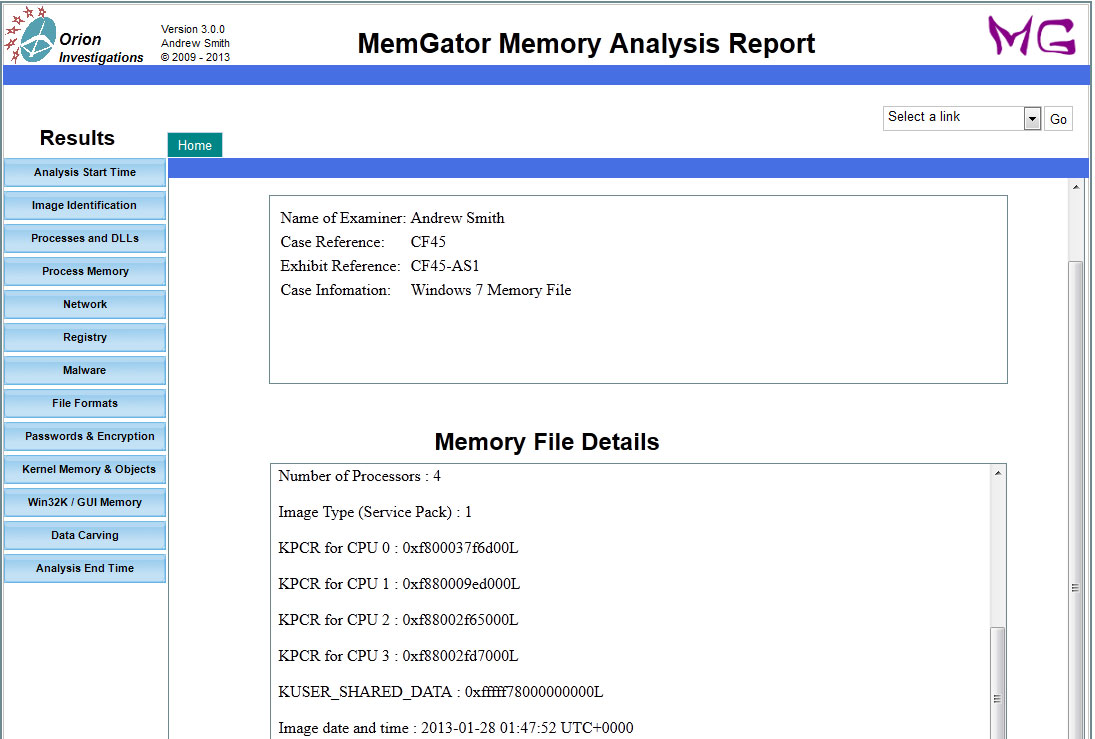Click the KPCR for CPU 2 address

pos(460,620)
